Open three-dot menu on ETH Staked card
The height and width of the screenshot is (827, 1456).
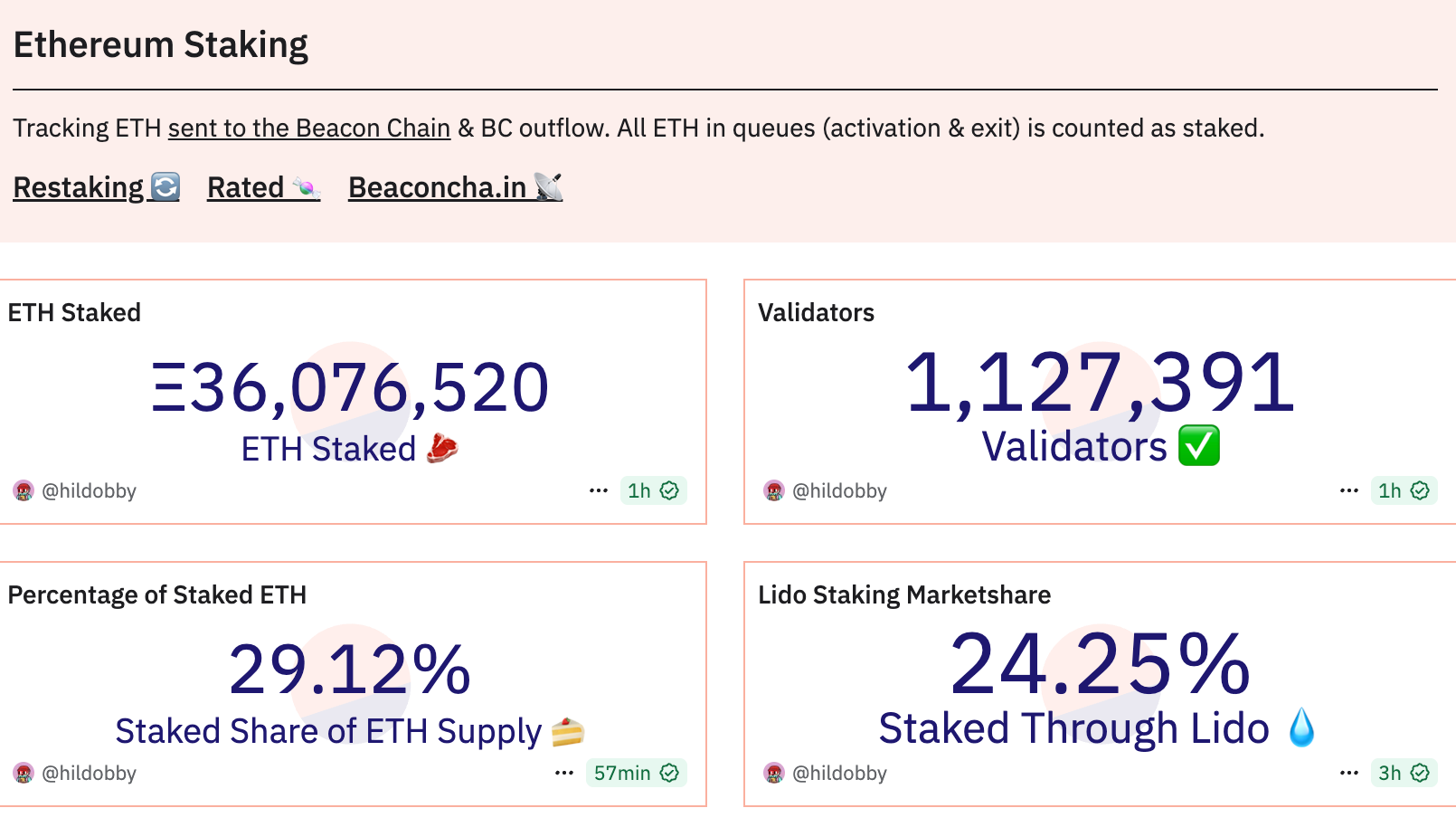coord(599,490)
